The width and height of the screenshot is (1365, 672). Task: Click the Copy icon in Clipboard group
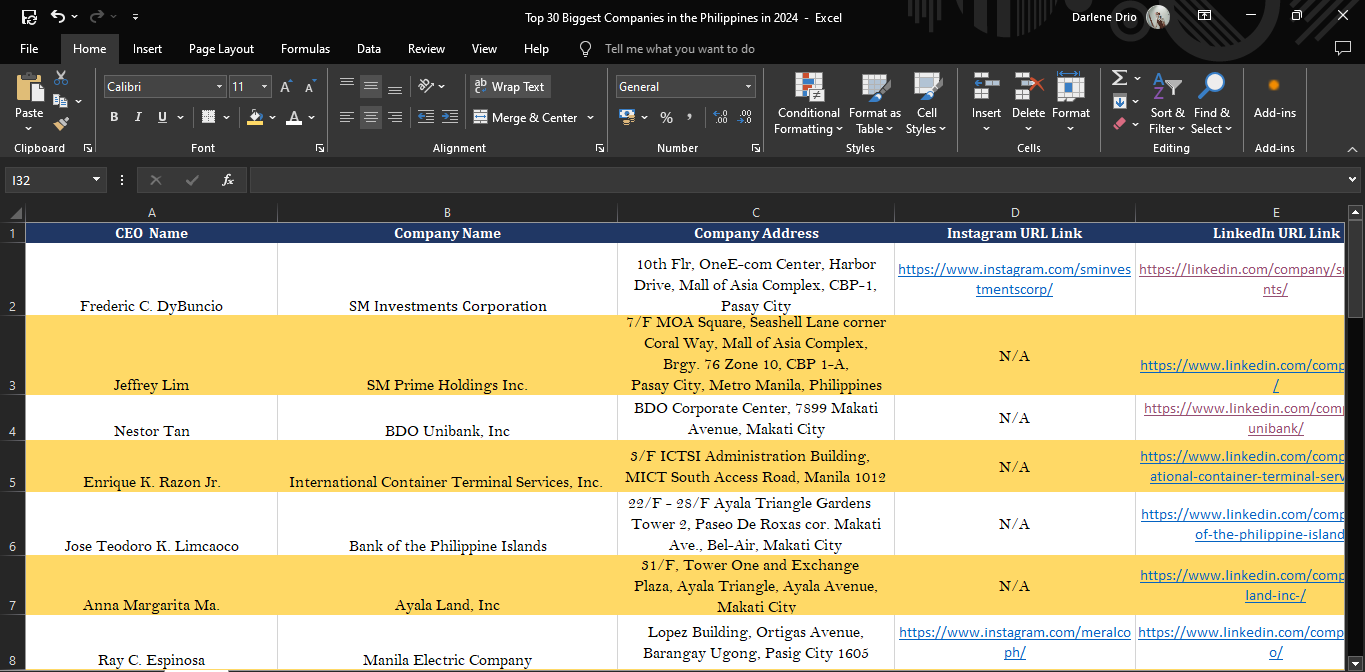point(59,101)
